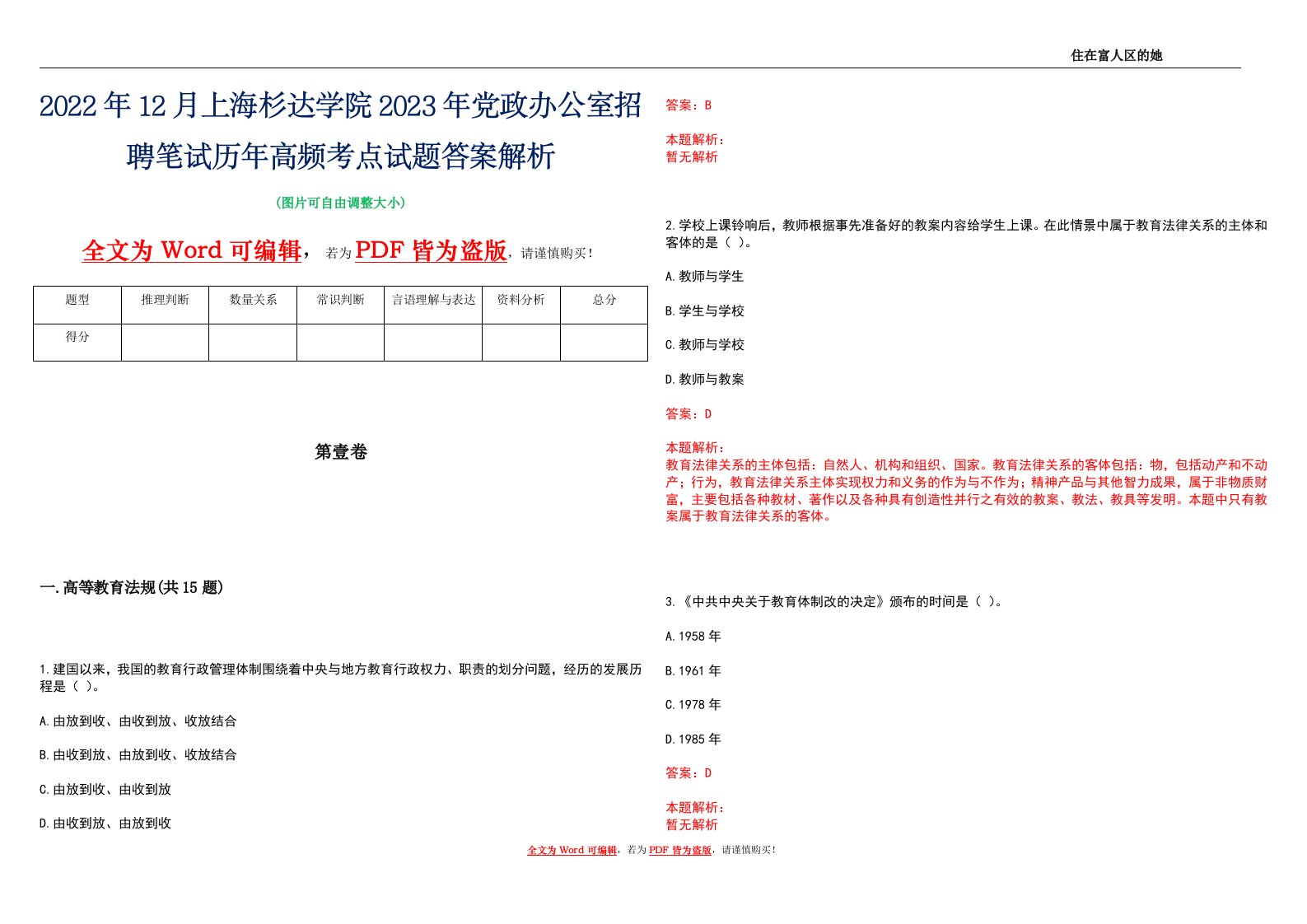Click footer link 全文为 Word 可编辑
This screenshot has width=1307, height=924.
[x=572, y=850]
